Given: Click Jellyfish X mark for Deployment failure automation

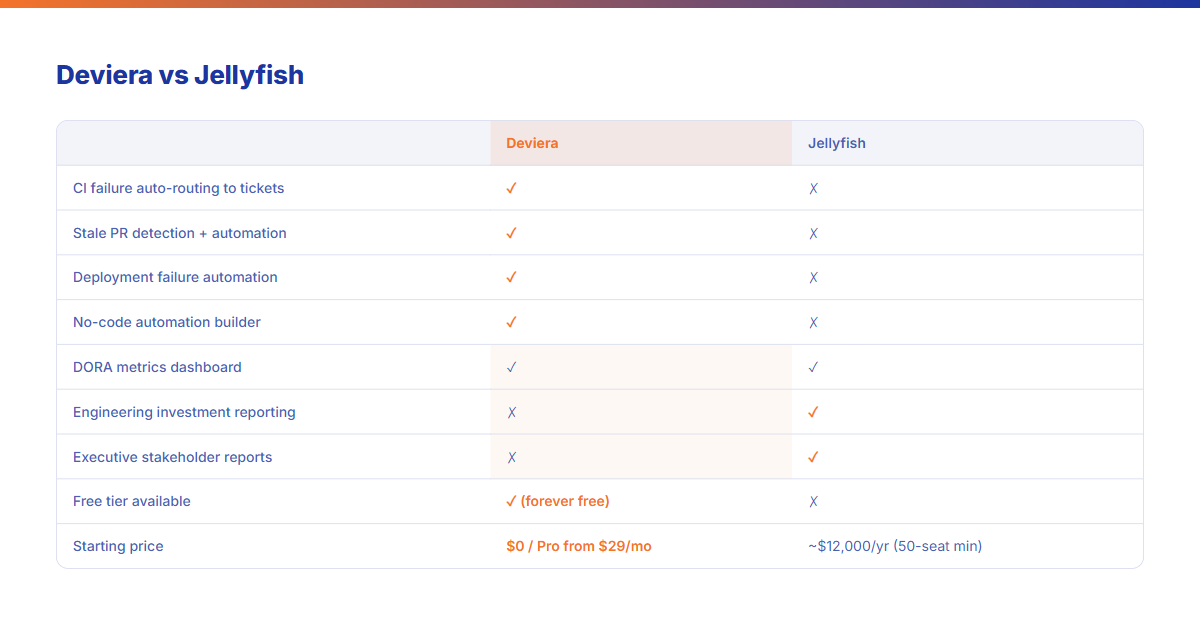Looking at the screenshot, I should tap(813, 277).
